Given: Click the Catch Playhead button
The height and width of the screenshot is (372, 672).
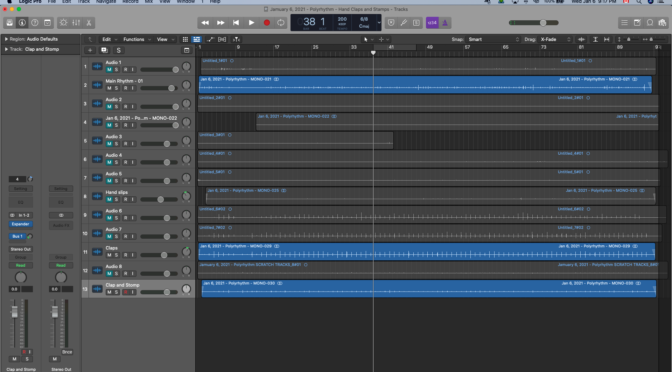Looking at the screenshot, I should pos(236,39).
